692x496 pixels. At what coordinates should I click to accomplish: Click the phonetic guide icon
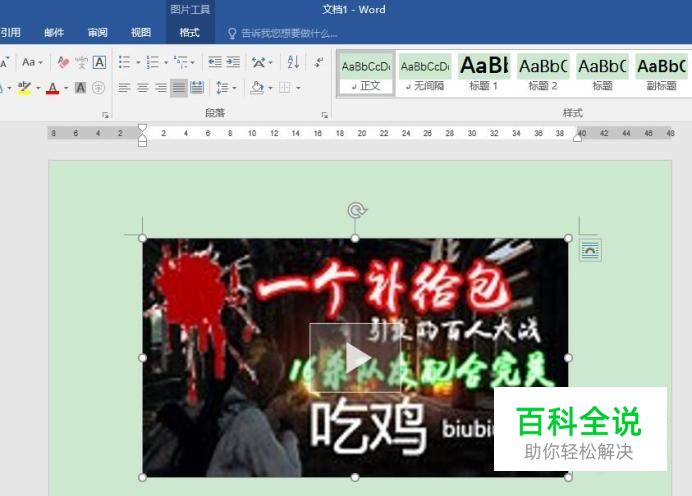(81, 62)
